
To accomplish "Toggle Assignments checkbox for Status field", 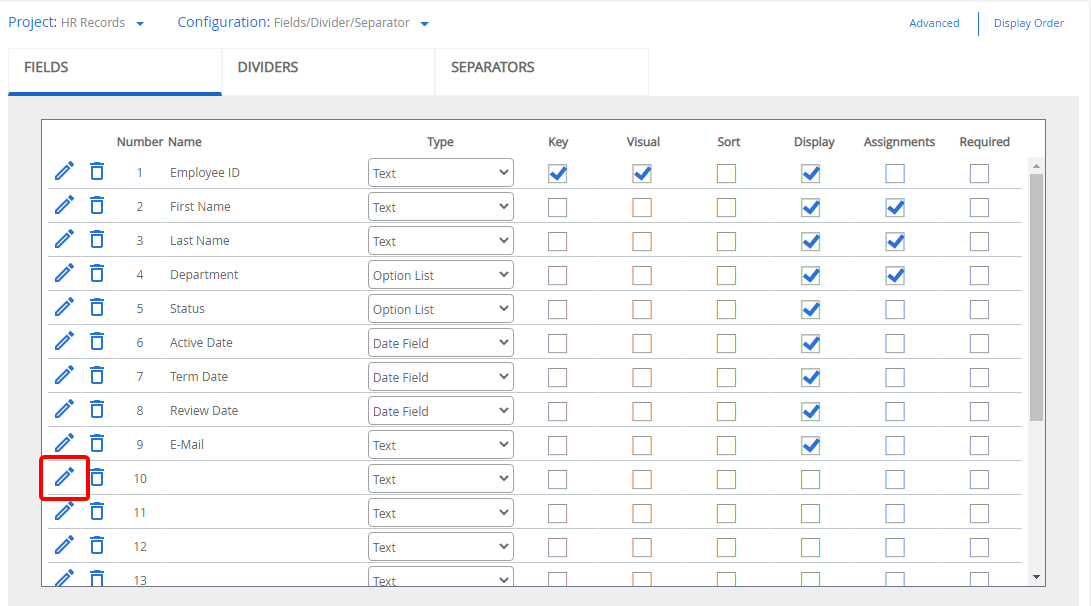I will click(x=895, y=309).
